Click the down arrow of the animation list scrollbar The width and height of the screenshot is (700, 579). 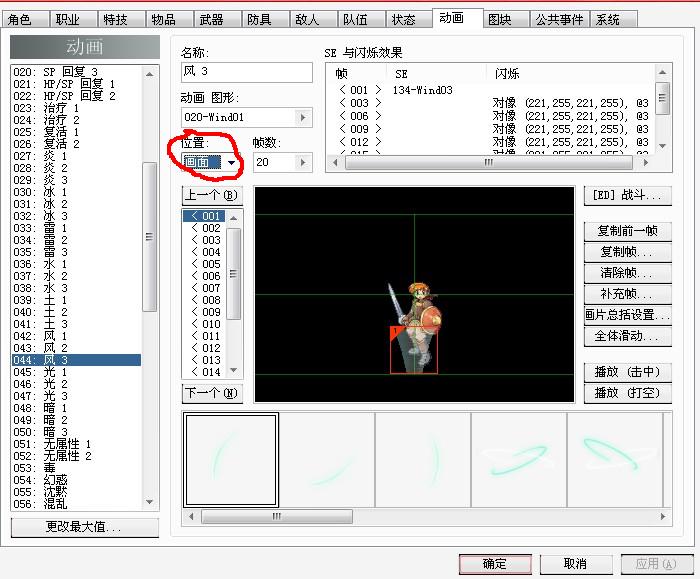150,502
